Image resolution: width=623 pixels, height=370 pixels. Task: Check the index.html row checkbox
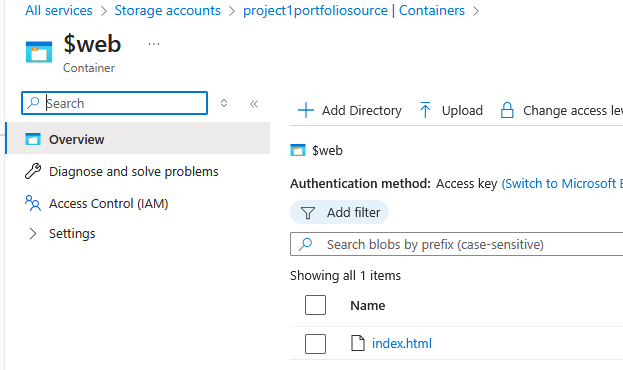pyautogui.click(x=315, y=343)
